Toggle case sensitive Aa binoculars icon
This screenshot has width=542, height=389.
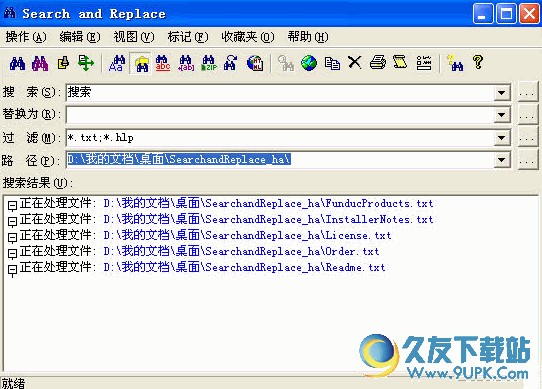pyautogui.click(x=117, y=63)
